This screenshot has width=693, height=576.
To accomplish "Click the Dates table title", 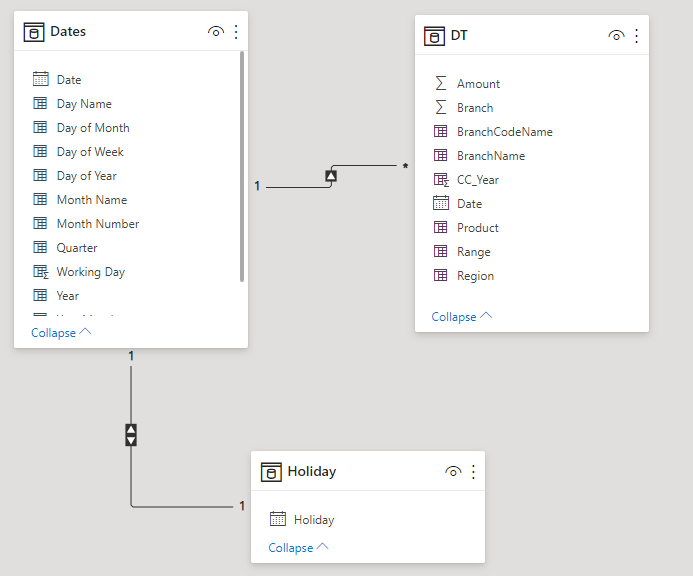I will tap(68, 31).
